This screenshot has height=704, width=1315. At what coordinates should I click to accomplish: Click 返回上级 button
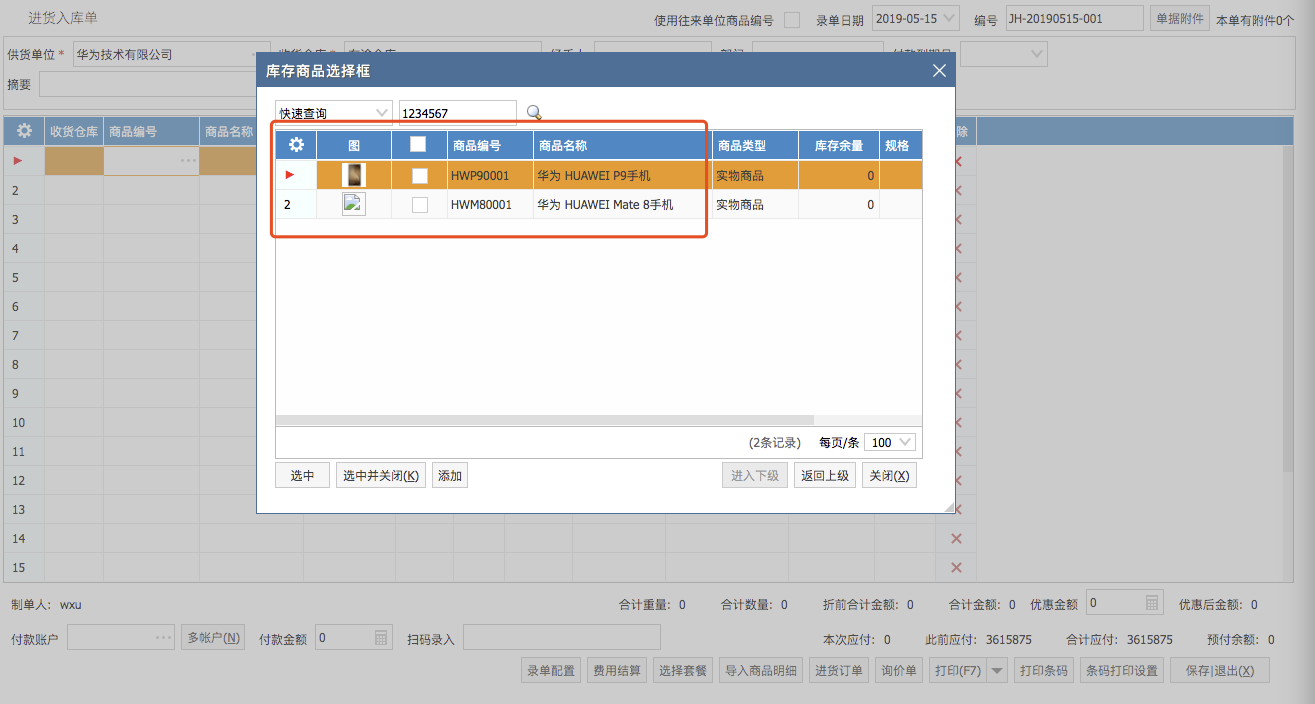[825, 476]
